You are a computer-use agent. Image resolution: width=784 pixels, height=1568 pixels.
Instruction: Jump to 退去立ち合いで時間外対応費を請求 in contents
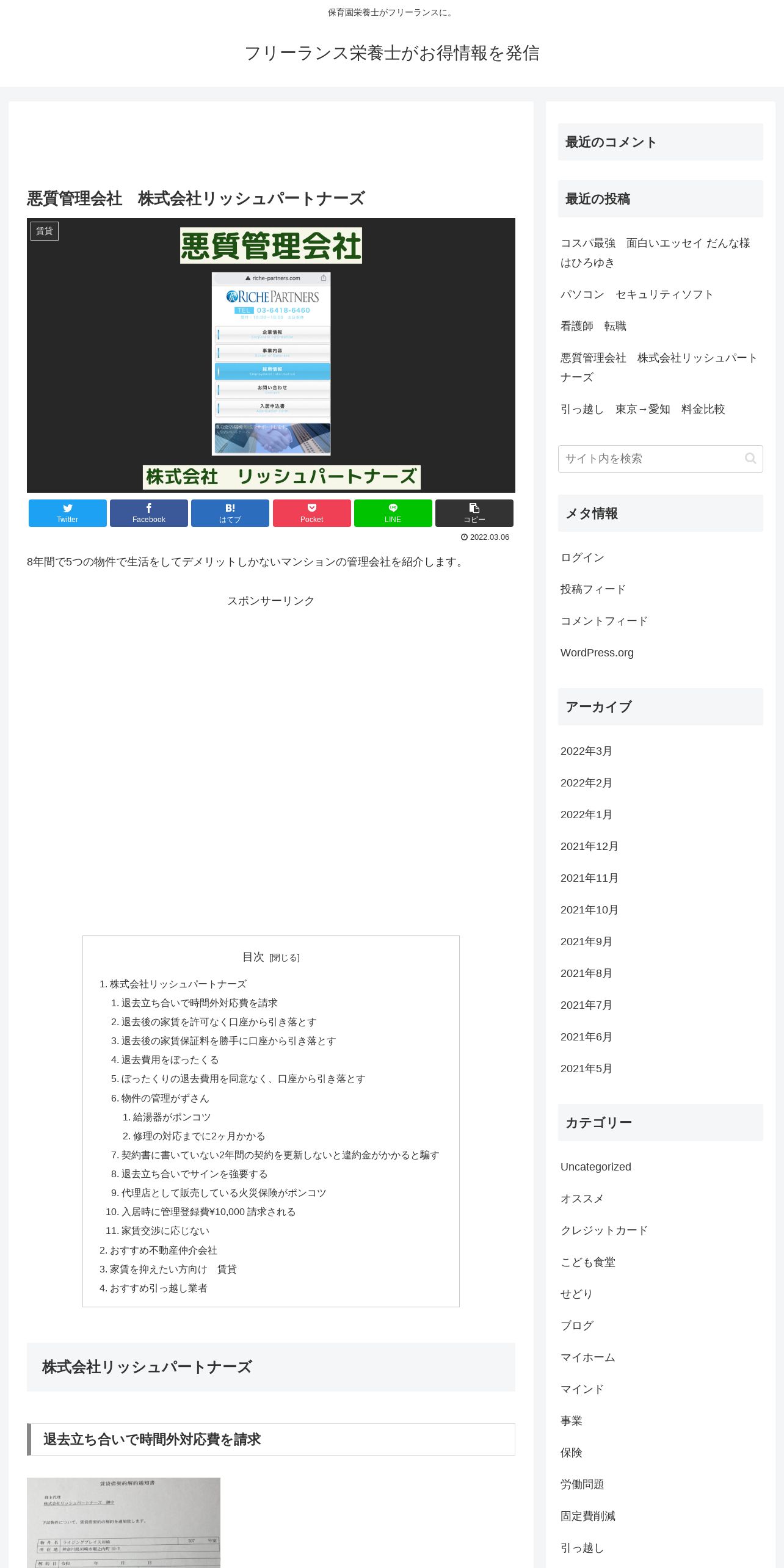click(x=200, y=1003)
